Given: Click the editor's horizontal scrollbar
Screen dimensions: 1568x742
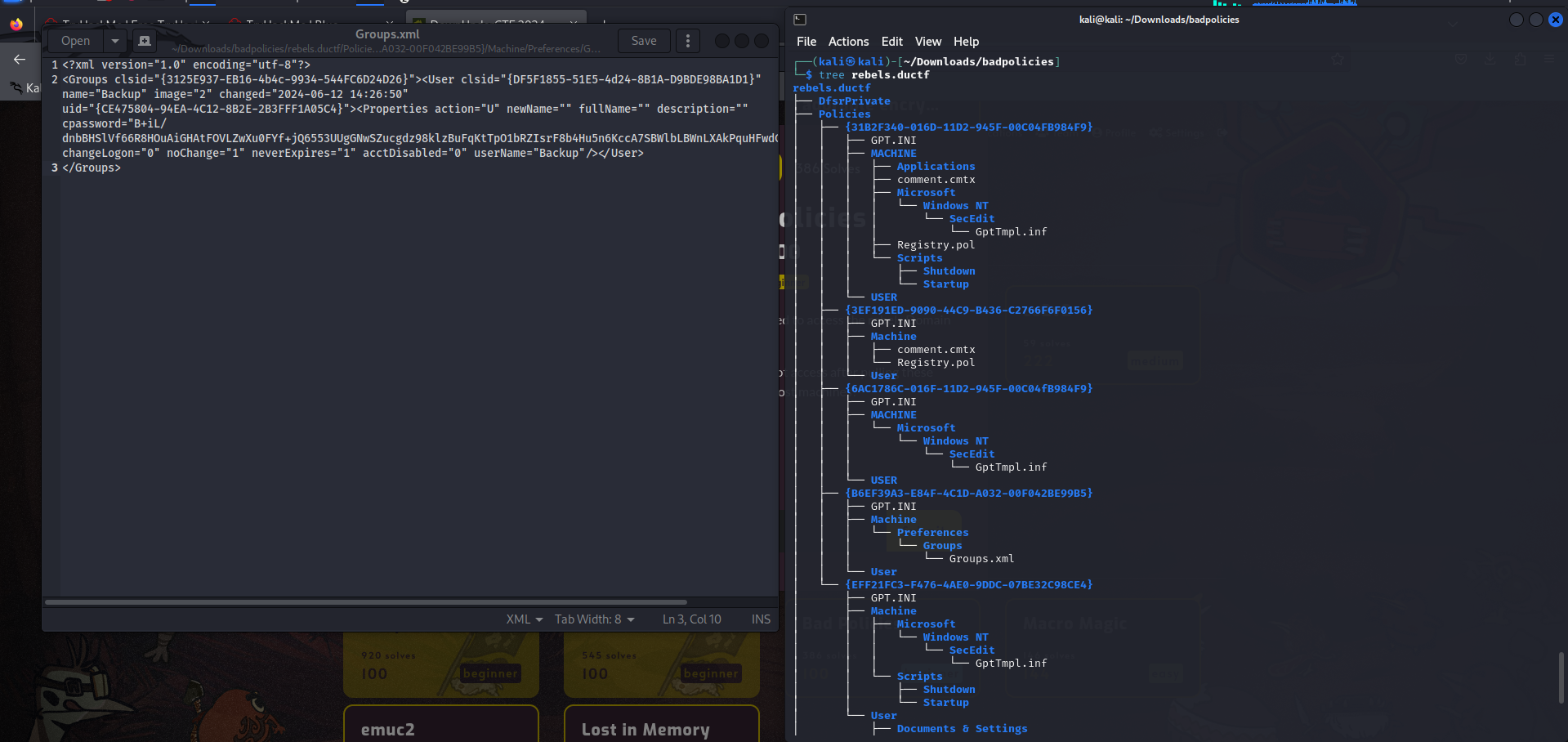Looking at the screenshot, I should pyautogui.click(x=366, y=602).
